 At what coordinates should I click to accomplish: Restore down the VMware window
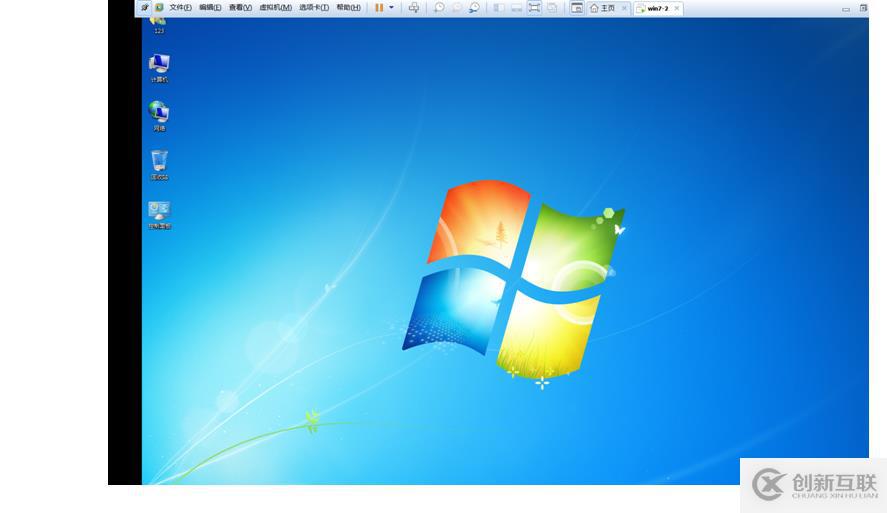coord(863,8)
